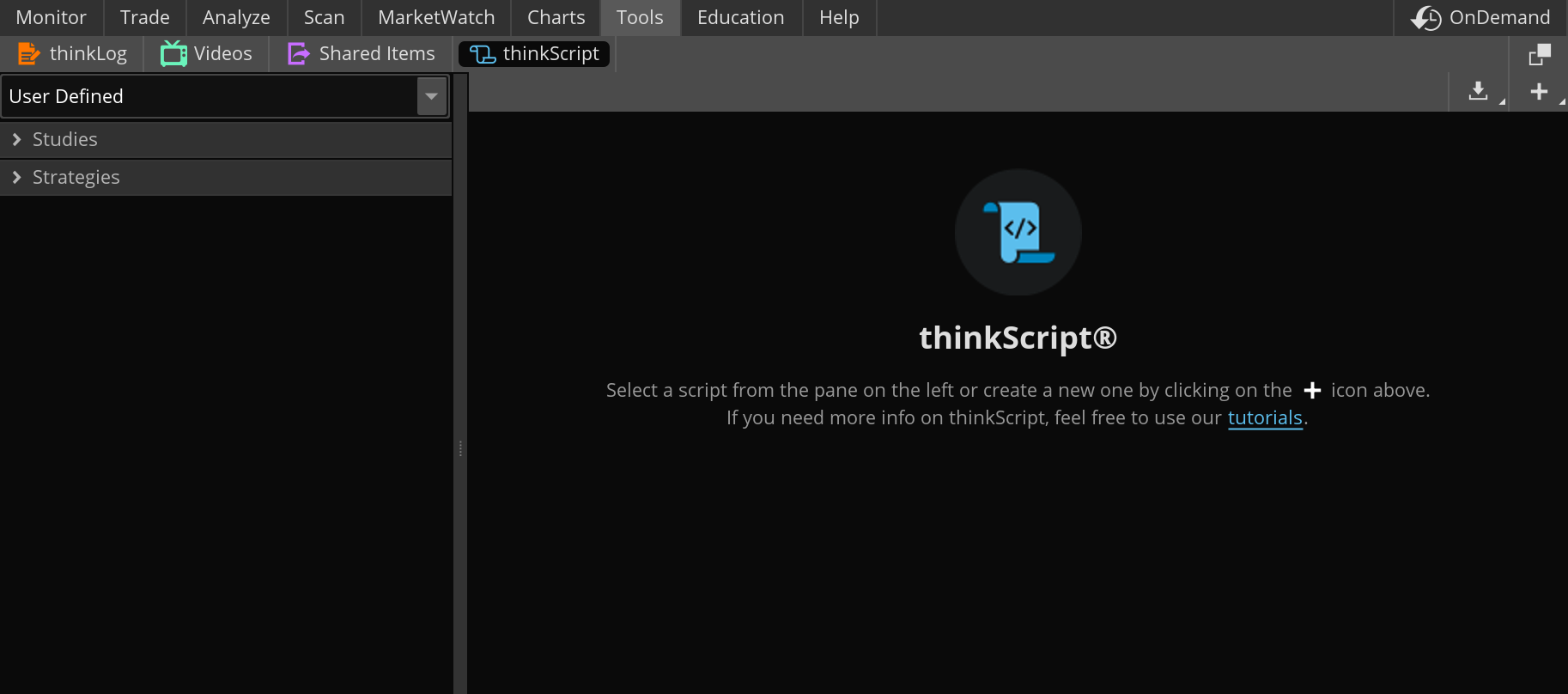Click the pane splitter handle
Image resolution: width=1568 pixels, height=694 pixels.
(x=460, y=448)
